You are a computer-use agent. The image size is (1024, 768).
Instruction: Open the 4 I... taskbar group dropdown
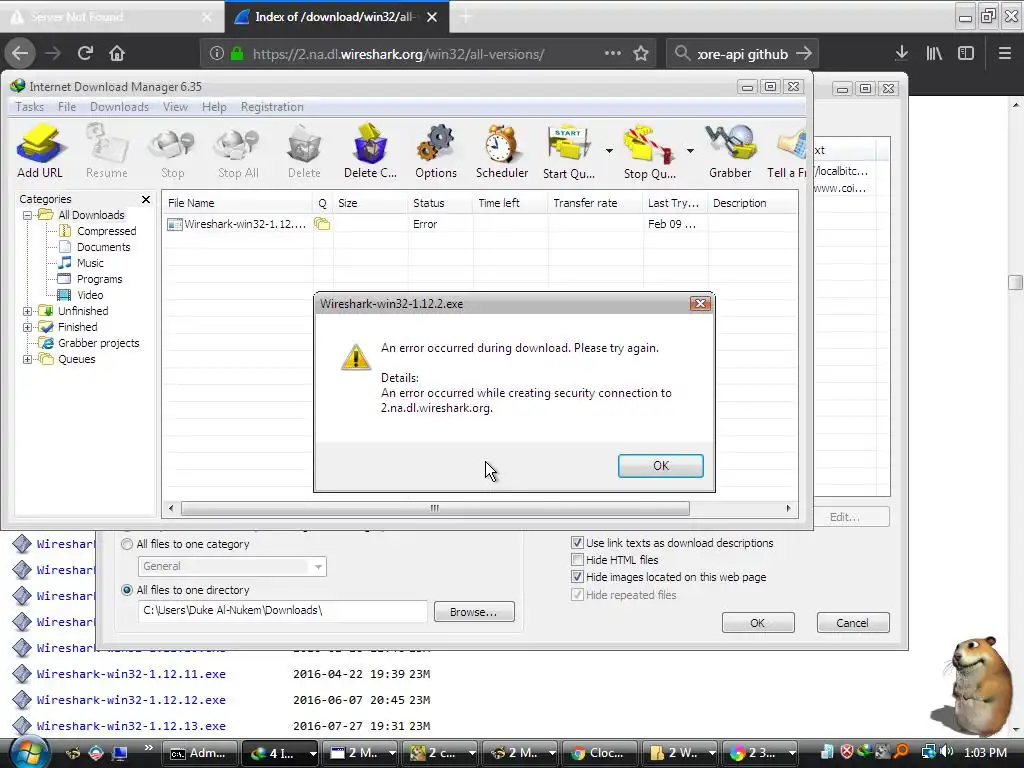click(x=313, y=753)
